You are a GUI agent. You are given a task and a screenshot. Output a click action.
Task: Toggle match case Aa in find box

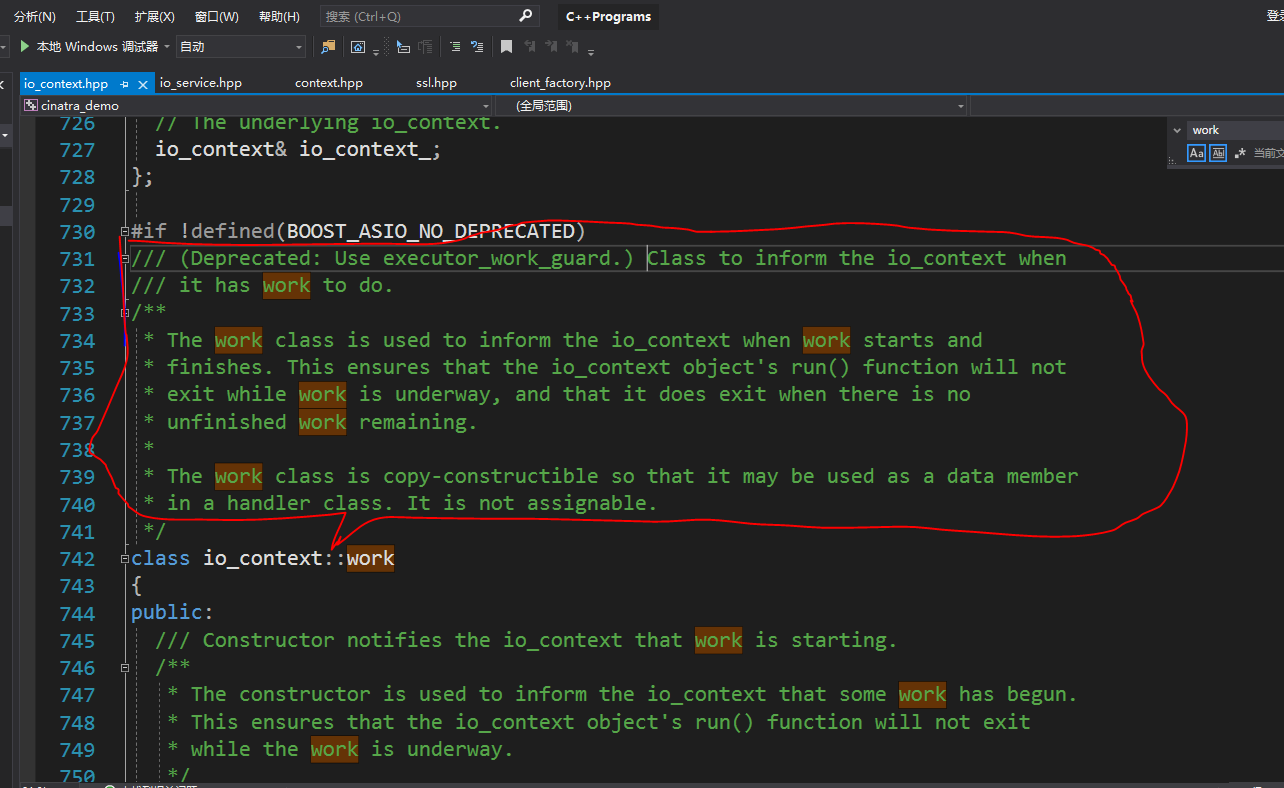(x=1196, y=153)
